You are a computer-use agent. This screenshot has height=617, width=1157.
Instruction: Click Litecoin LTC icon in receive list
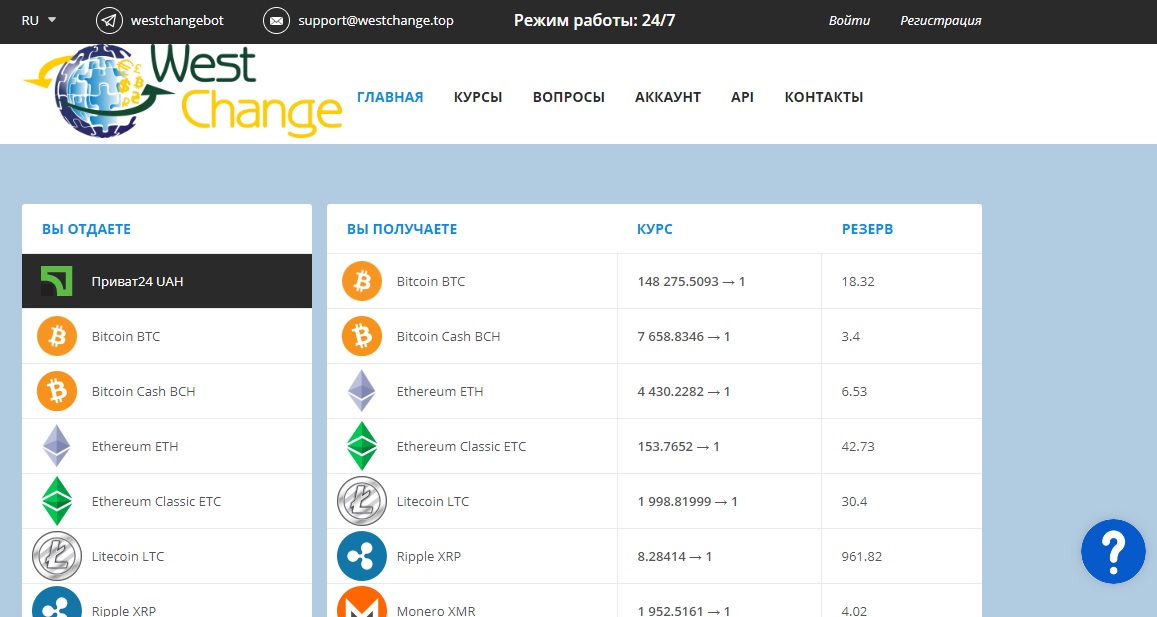(362, 501)
